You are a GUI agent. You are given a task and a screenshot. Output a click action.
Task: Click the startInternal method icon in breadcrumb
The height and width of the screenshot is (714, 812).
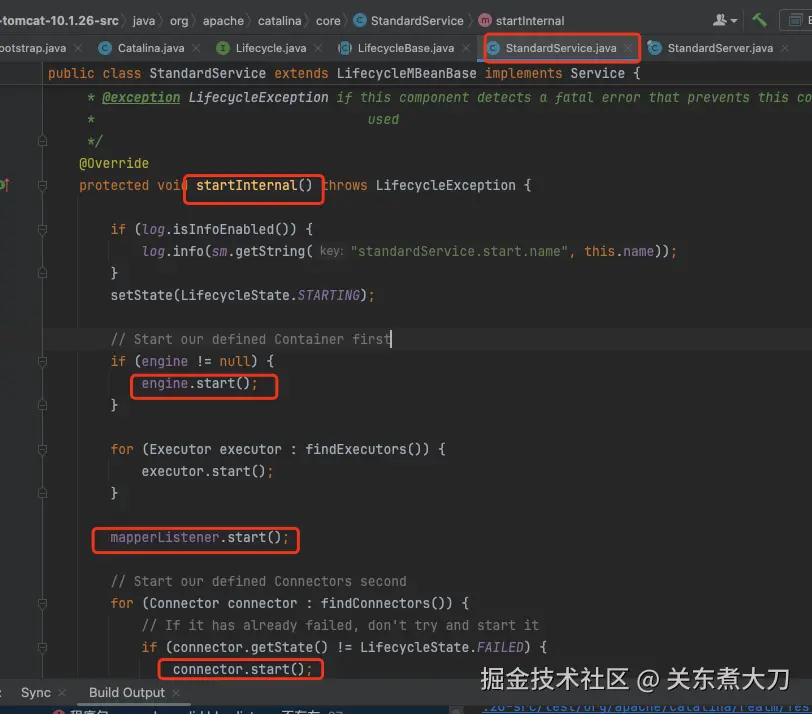[x=485, y=21]
